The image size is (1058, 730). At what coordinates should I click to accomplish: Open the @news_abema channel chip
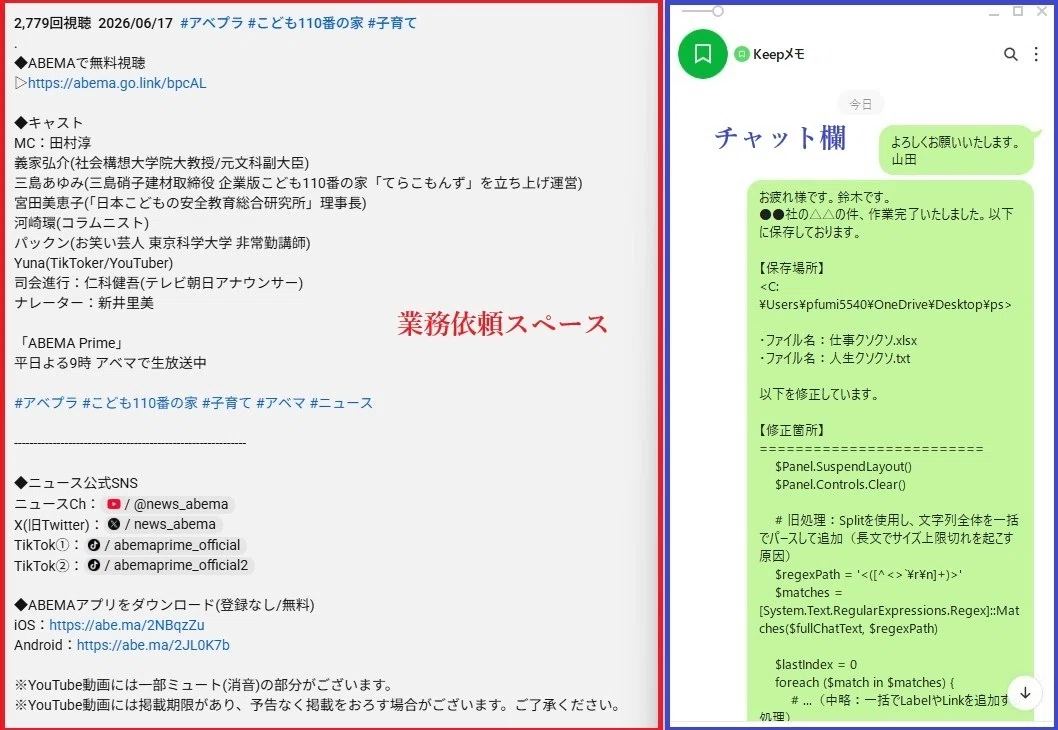[x=169, y=504]
